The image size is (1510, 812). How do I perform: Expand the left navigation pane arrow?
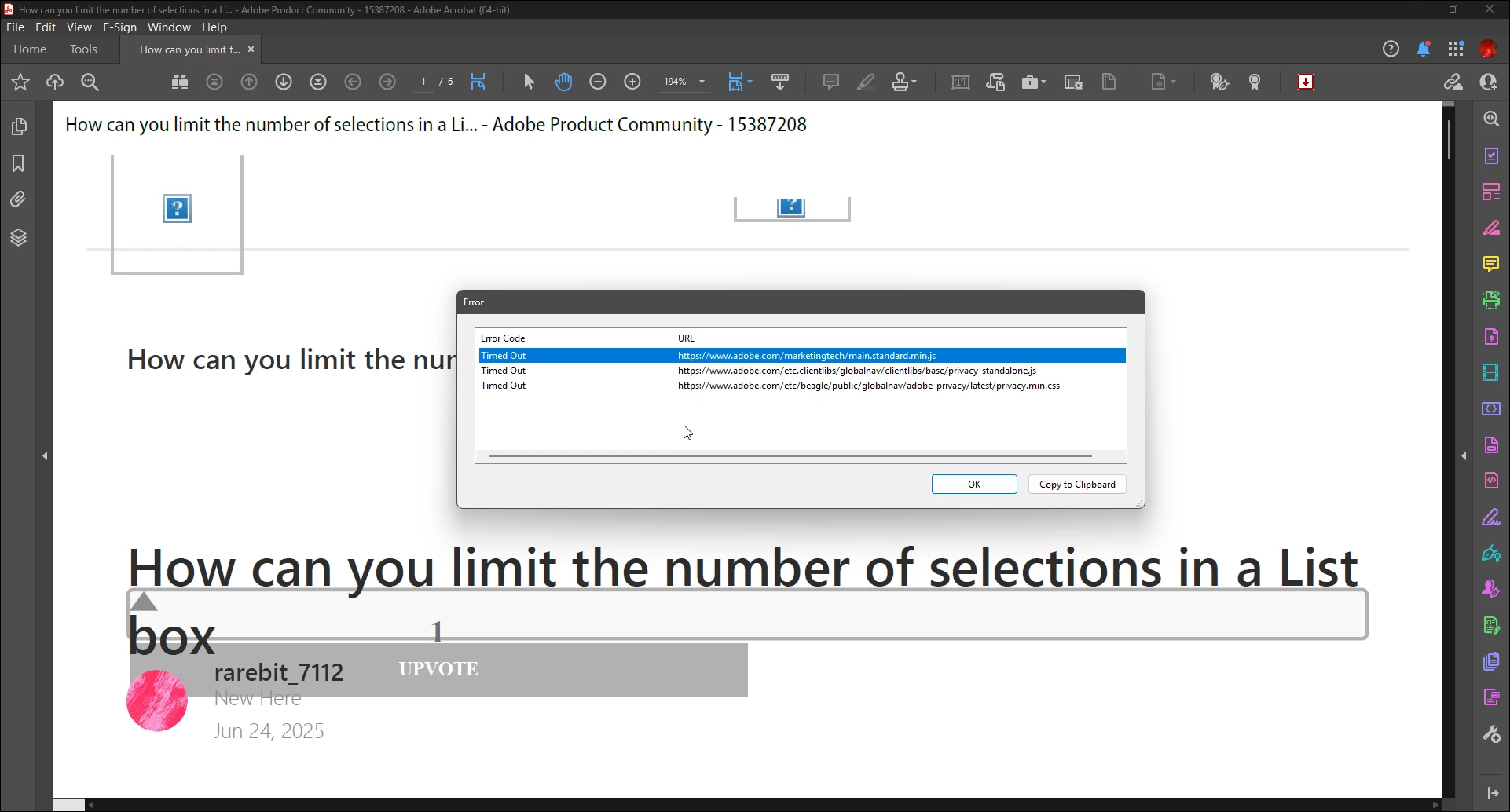point(46,455)
